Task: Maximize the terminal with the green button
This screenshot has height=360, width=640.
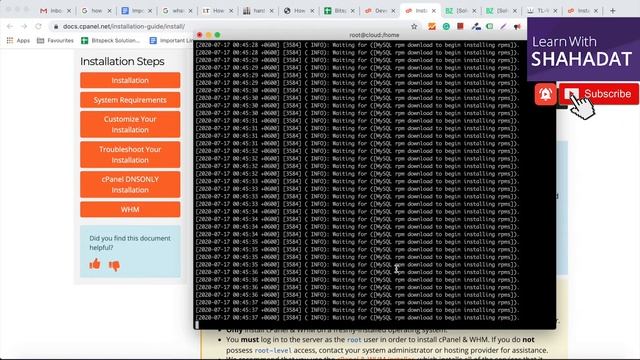Action: [218, 35]
